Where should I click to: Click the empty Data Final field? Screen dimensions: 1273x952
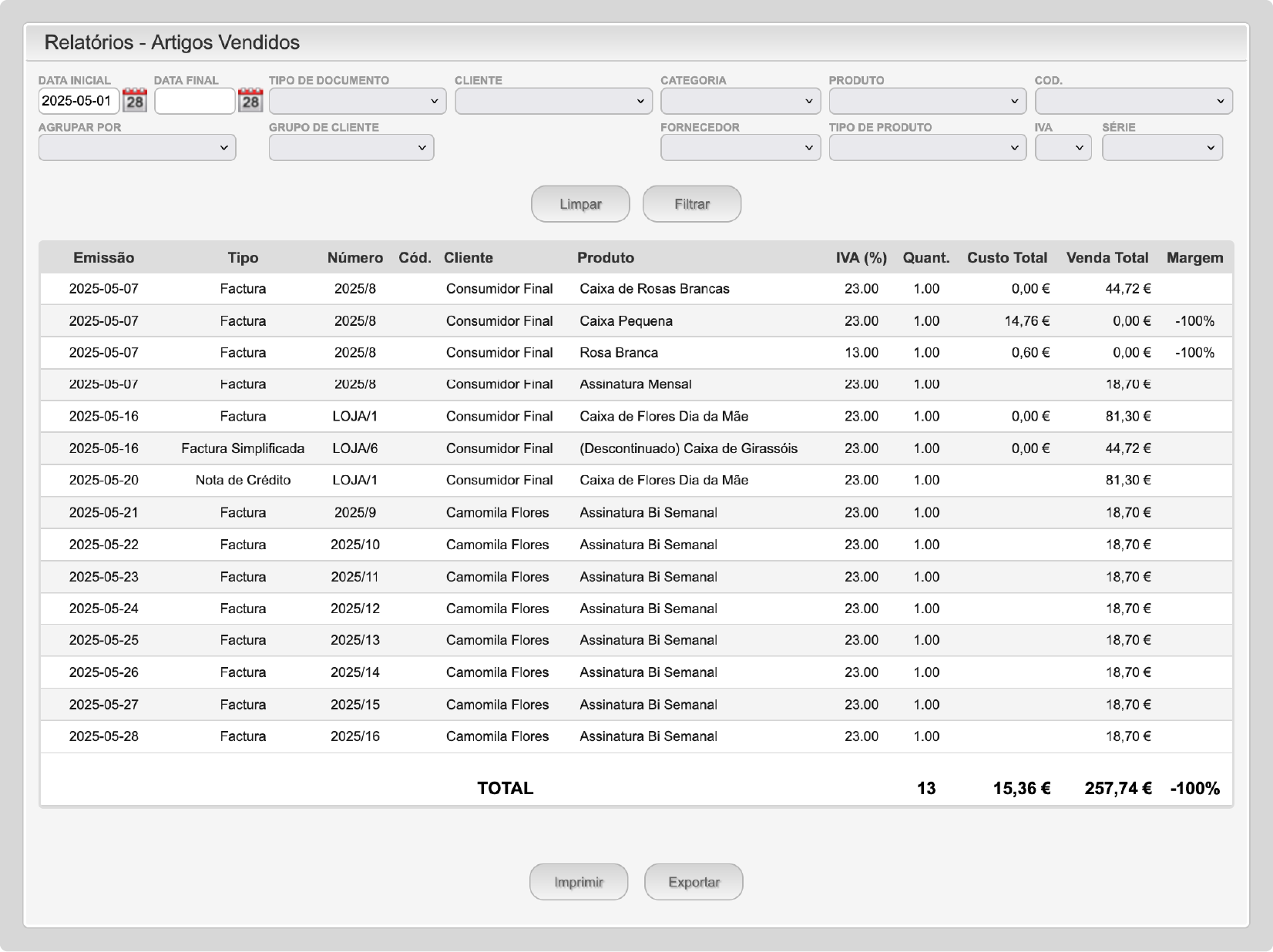click(x=194, y=101)
